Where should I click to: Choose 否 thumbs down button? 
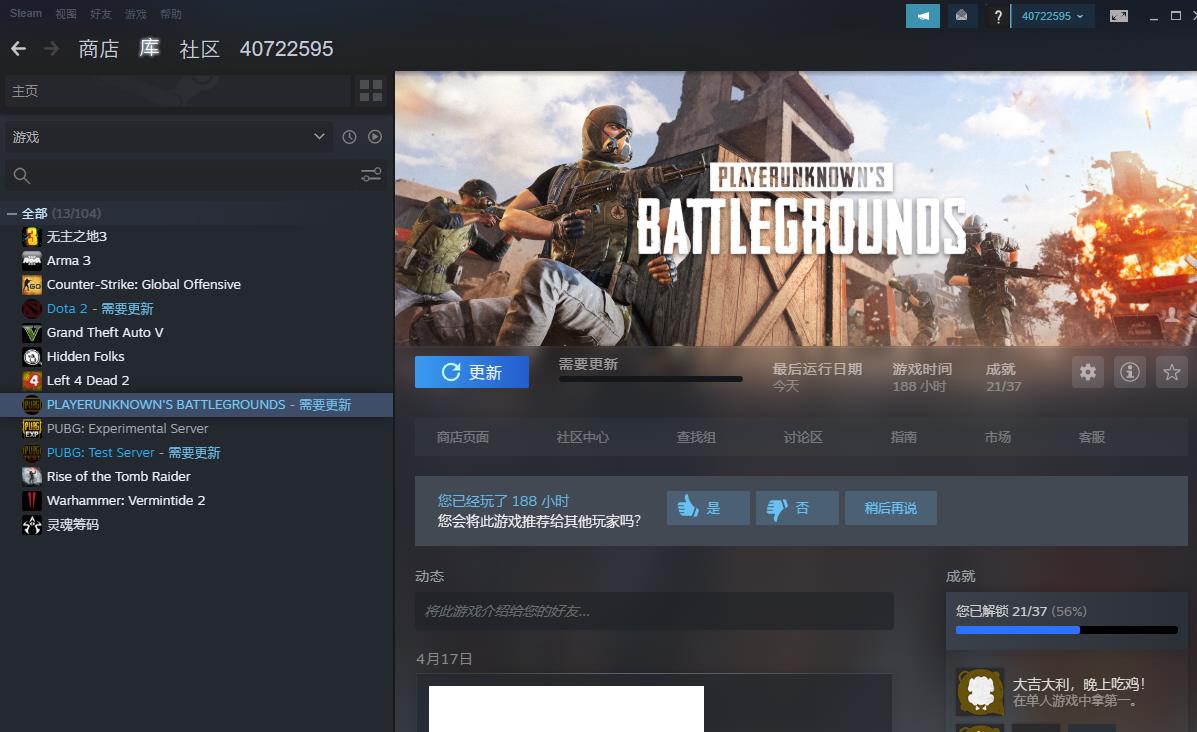tap(797, 508)
